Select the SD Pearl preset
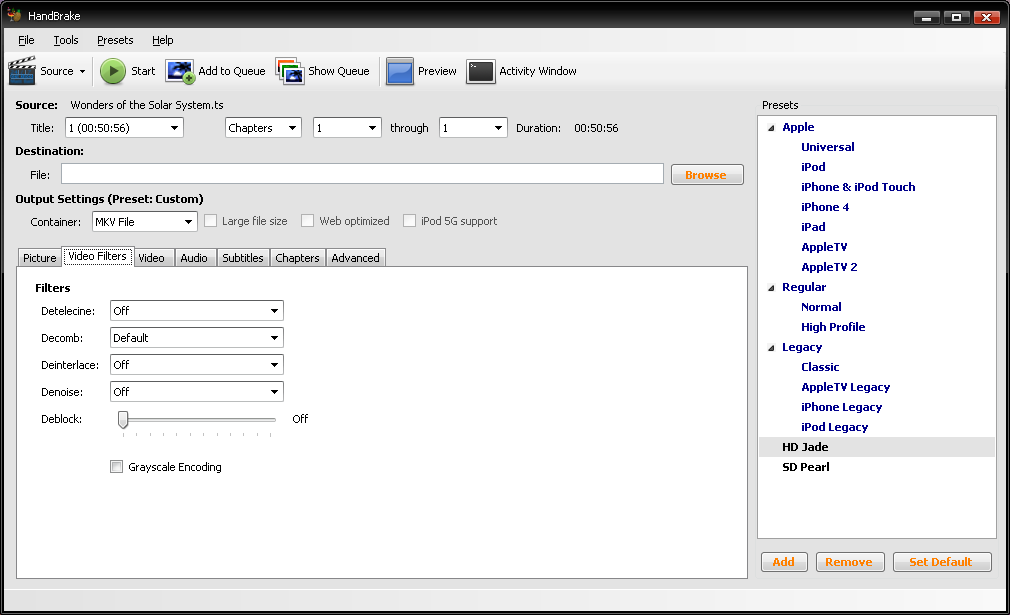The width and height of the screenshot is (1010, 615). click(806, 466)
